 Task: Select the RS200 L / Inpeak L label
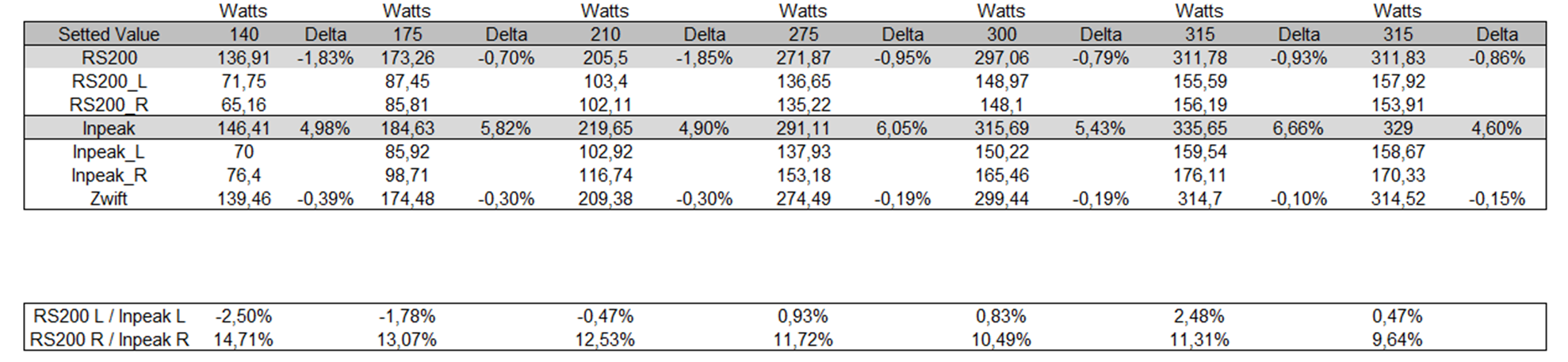(x=109, y=316)
